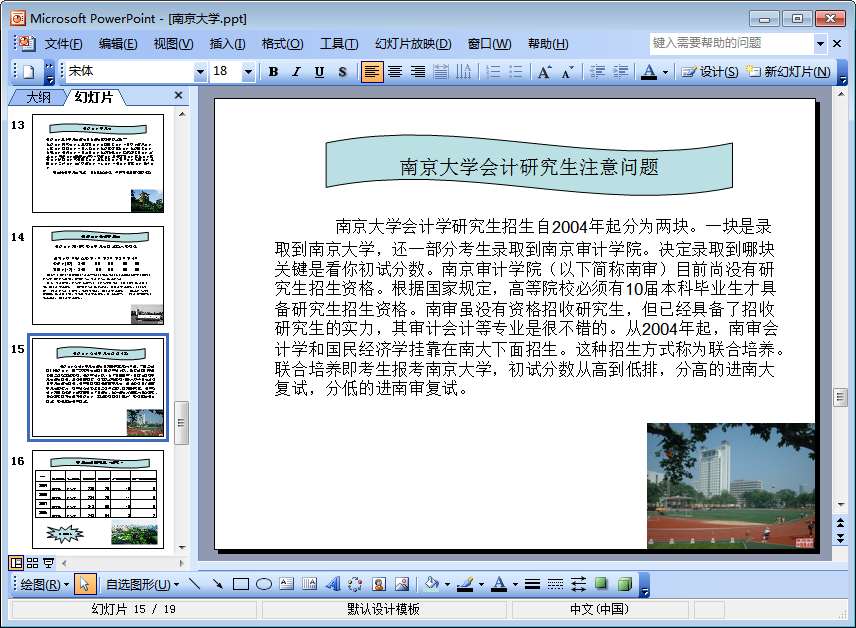The image size is (856, 628).
Task: Open the fill color dropdown arrow
Action: pos(447,584)
